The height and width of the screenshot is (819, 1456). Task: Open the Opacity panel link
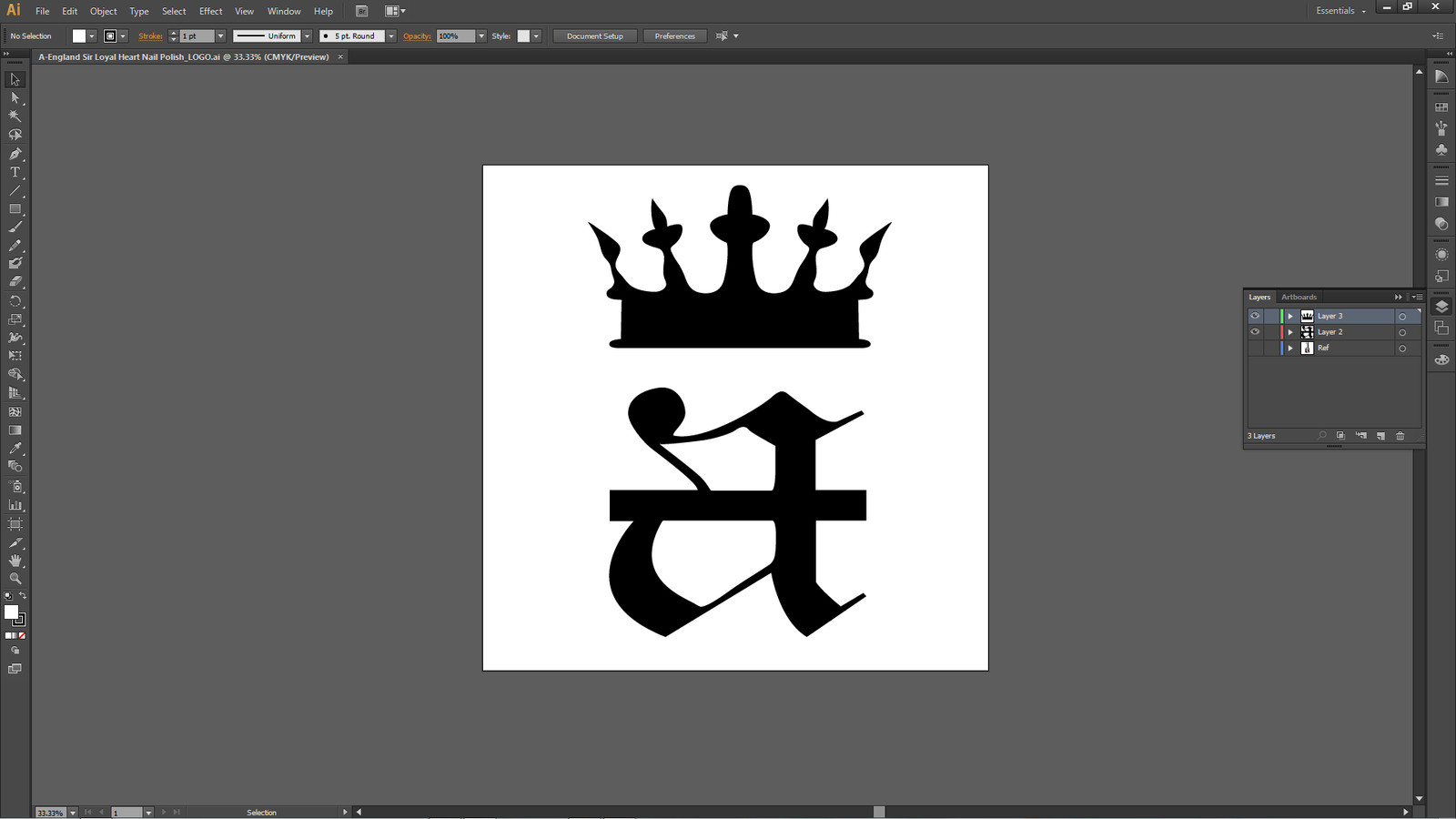click(417, 36)
